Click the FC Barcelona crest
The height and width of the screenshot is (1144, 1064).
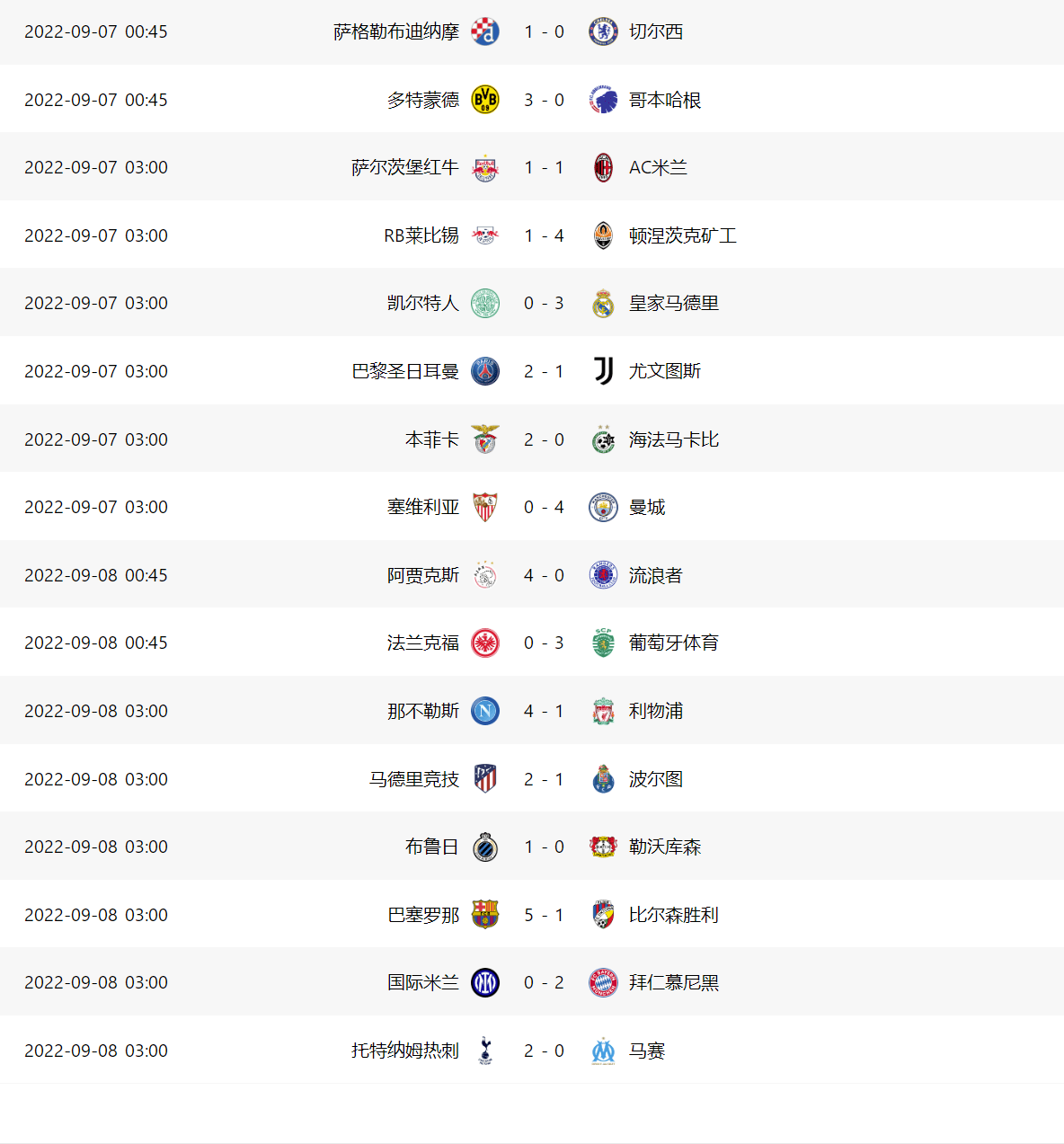coord(485,915)
